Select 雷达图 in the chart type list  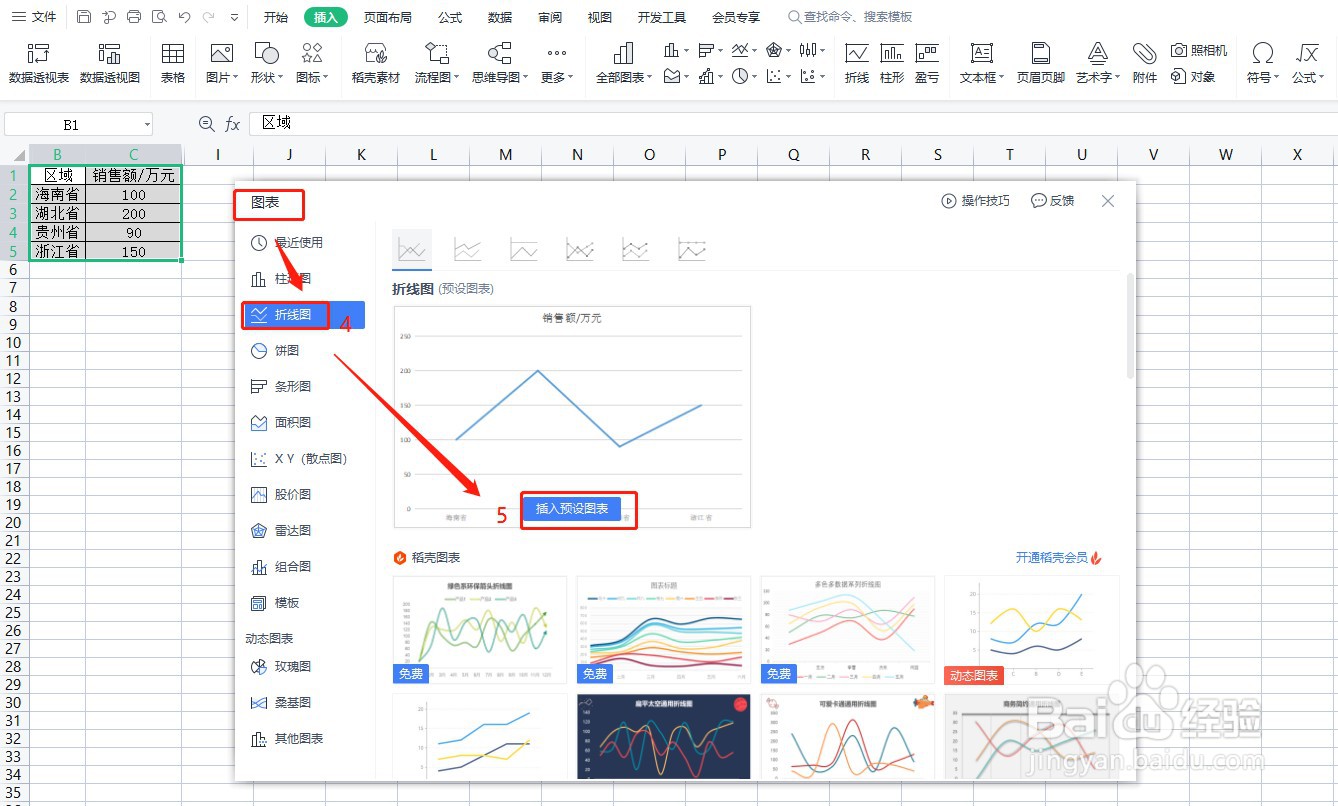tap(293, 531)
